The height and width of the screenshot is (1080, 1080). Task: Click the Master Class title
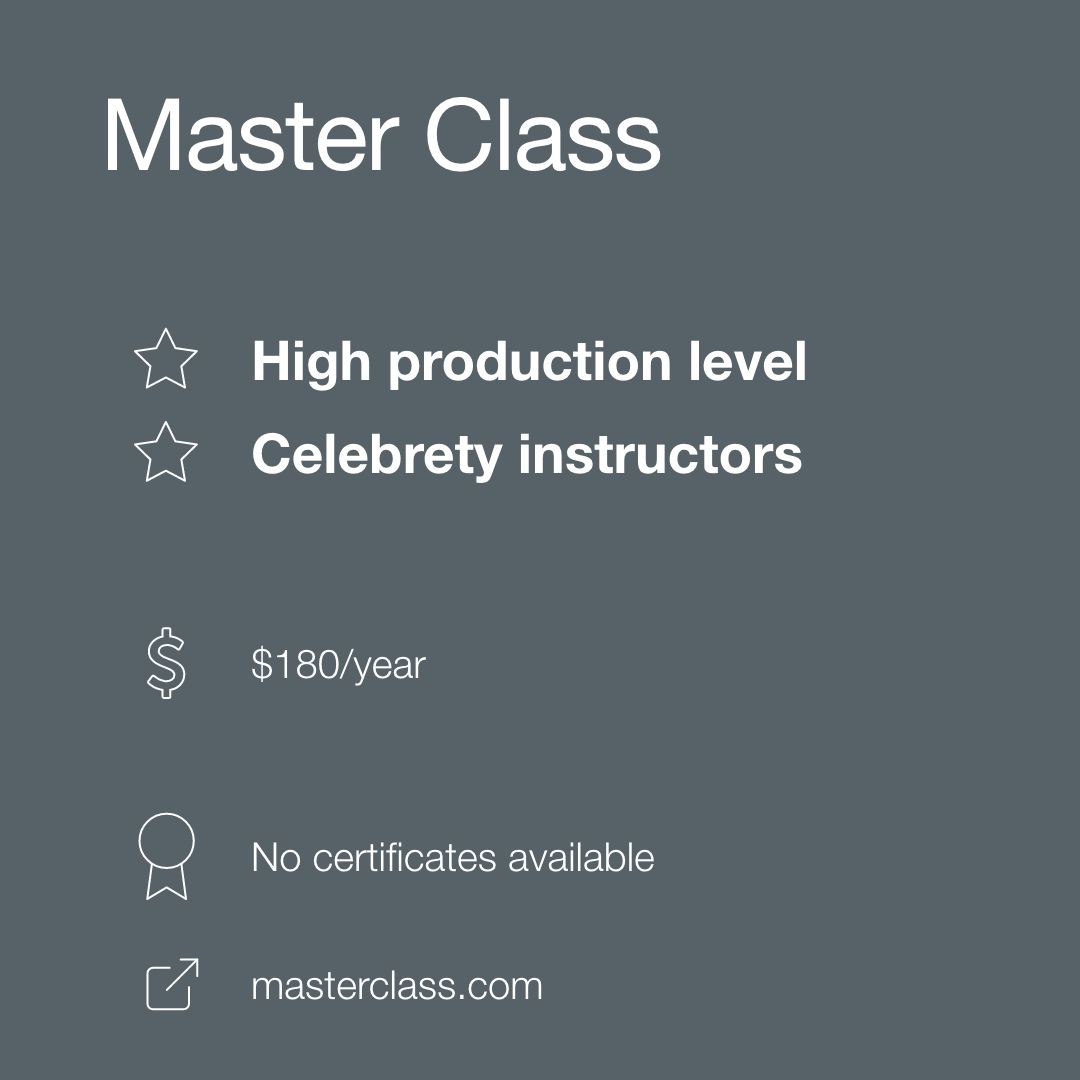click(381, 137)
